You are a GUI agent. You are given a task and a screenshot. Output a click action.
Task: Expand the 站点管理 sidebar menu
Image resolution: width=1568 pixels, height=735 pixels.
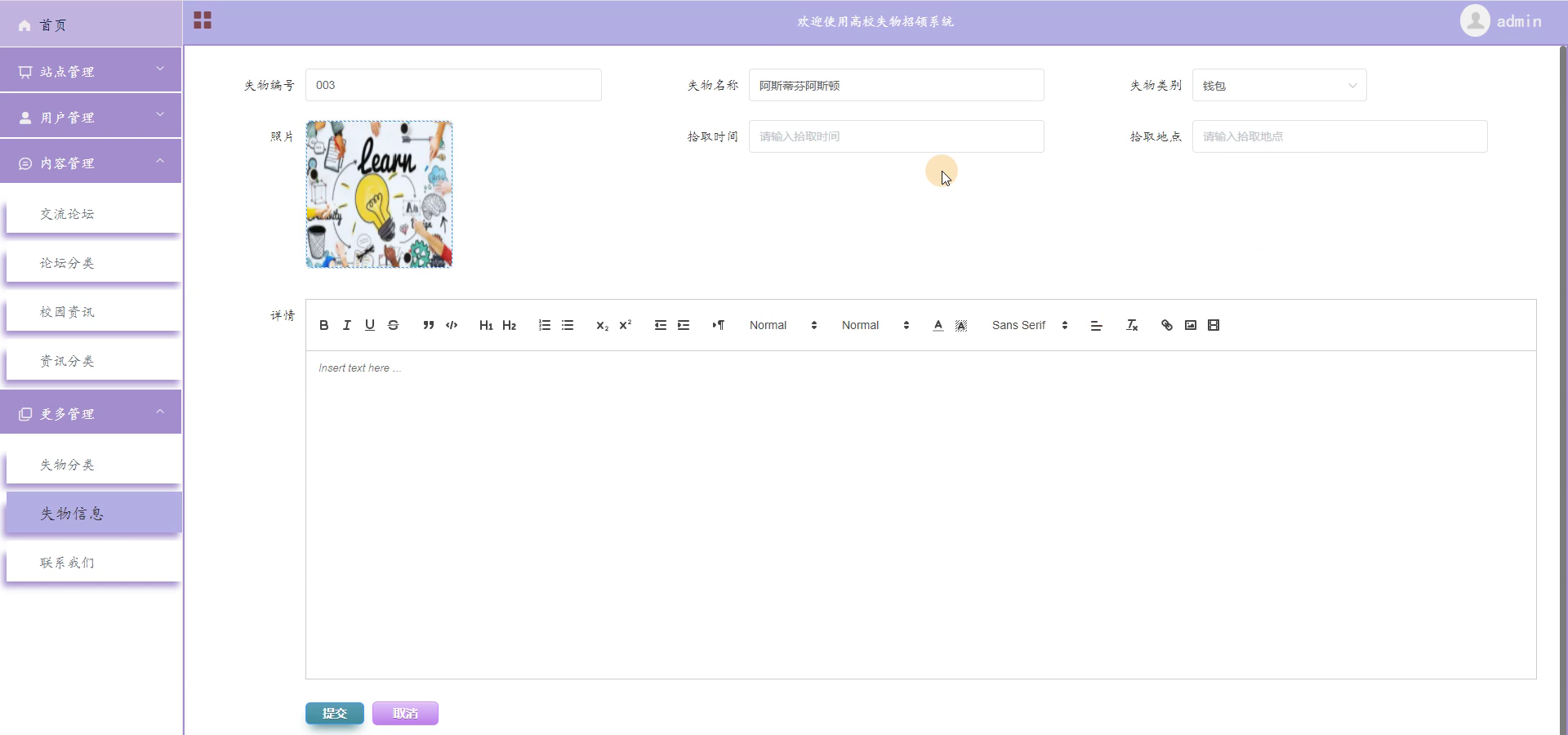click(91, 72)
